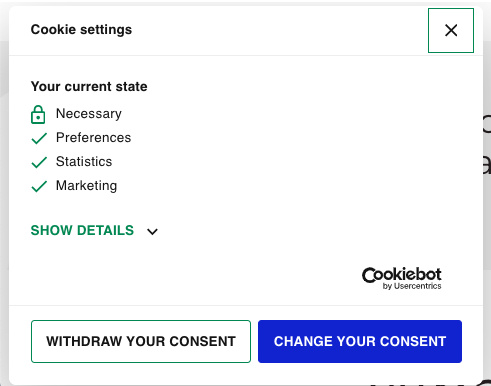Click Withdraw Your Consent button
The width and height of the screenshot is (491, 386).
141,341
